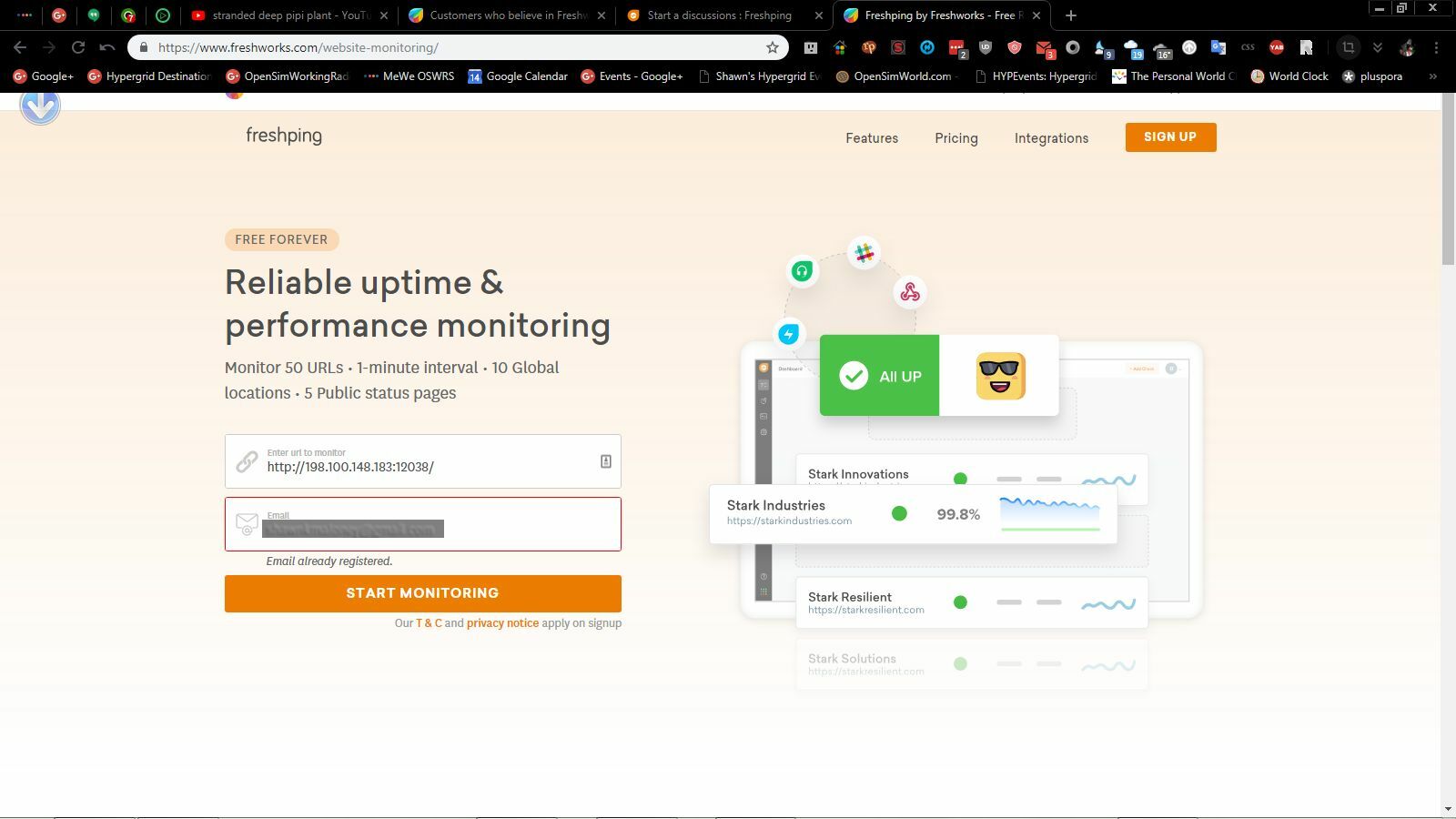The height and width of the screenshot is (819, 1456).
Task: Open the weather extension showing 16°
Action: [1162, 49]
